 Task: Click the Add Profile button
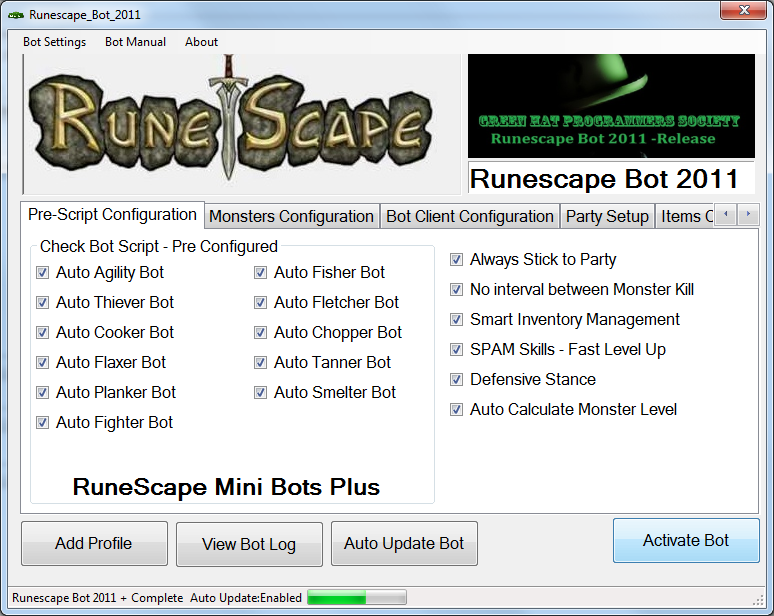click(94, 543)
